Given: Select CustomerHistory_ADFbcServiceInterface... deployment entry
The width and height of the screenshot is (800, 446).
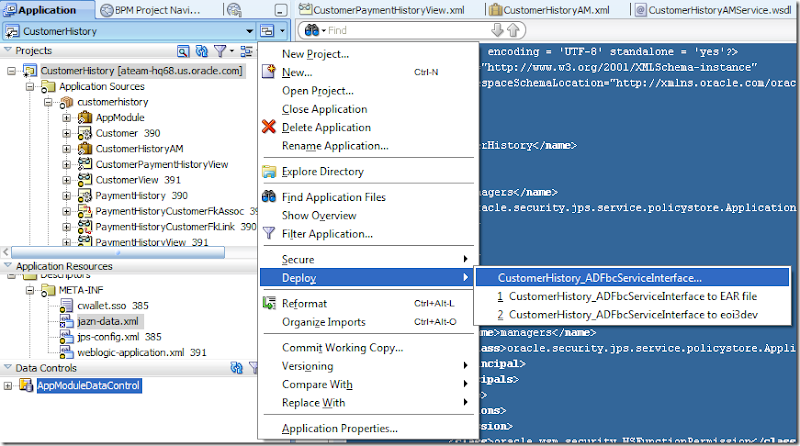Looking at the screenshot, I should [632, 278].
